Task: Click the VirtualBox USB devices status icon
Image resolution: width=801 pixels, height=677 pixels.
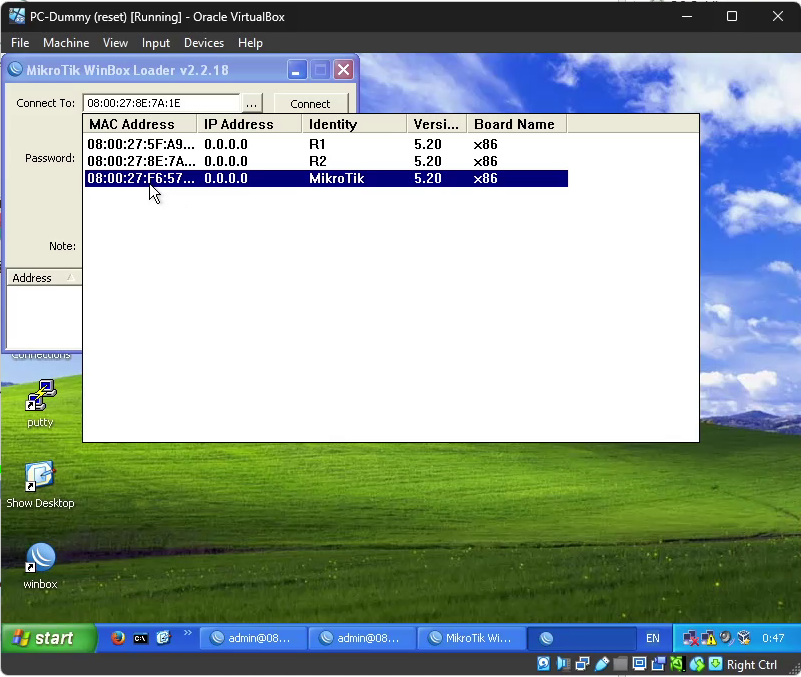Action: click(602, 664)
